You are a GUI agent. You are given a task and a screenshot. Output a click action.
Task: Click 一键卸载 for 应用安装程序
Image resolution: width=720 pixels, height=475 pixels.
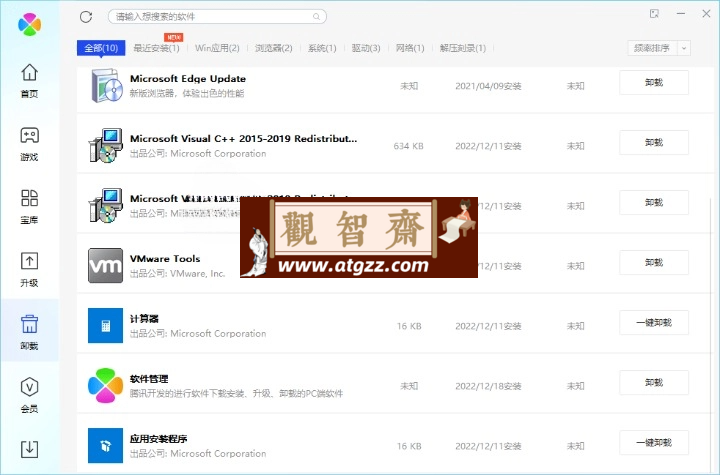coord(654,443)
